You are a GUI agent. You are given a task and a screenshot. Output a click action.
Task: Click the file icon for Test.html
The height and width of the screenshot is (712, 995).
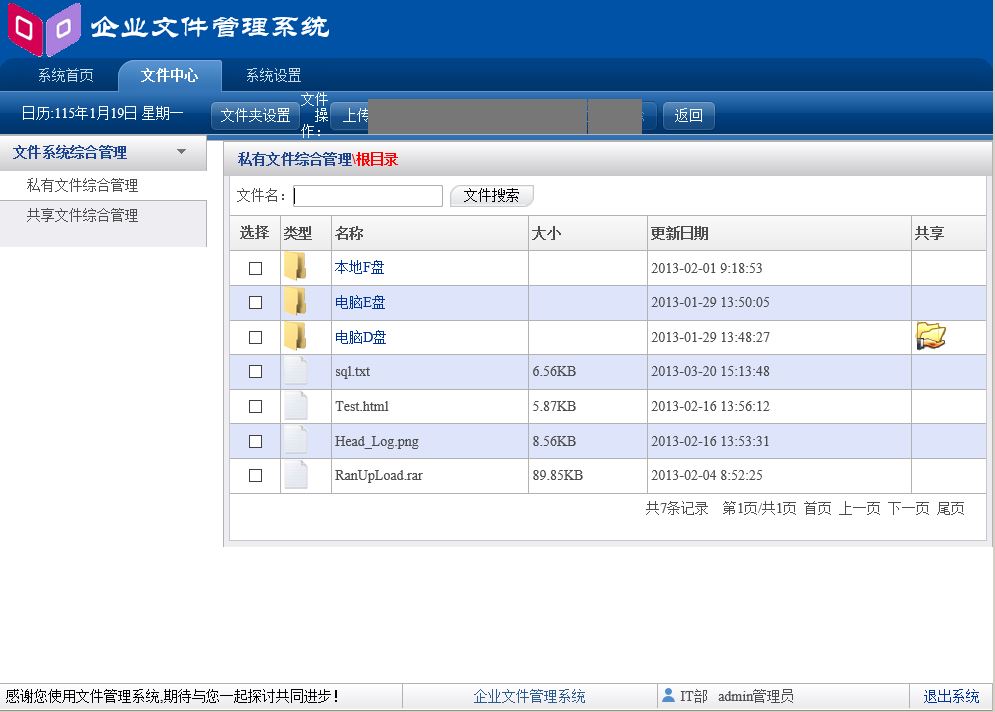click(295, 406)
